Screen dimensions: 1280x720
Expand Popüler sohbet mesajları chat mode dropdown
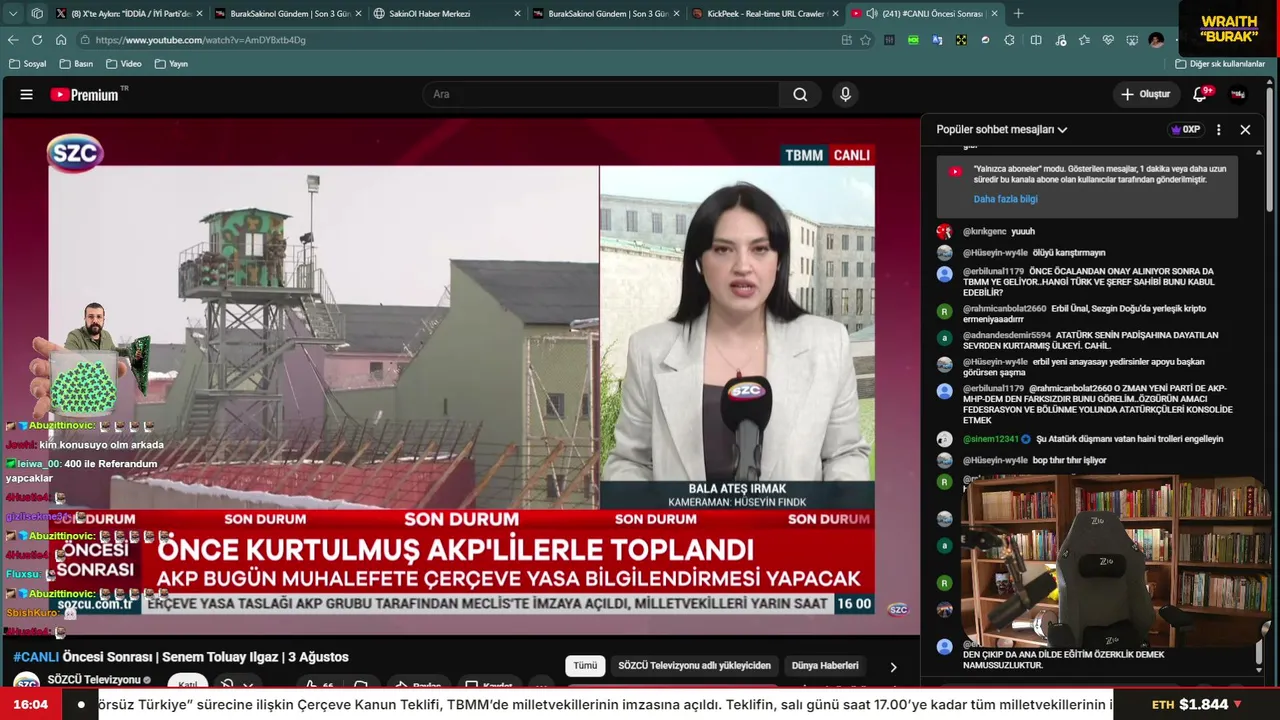point(1002,130)
